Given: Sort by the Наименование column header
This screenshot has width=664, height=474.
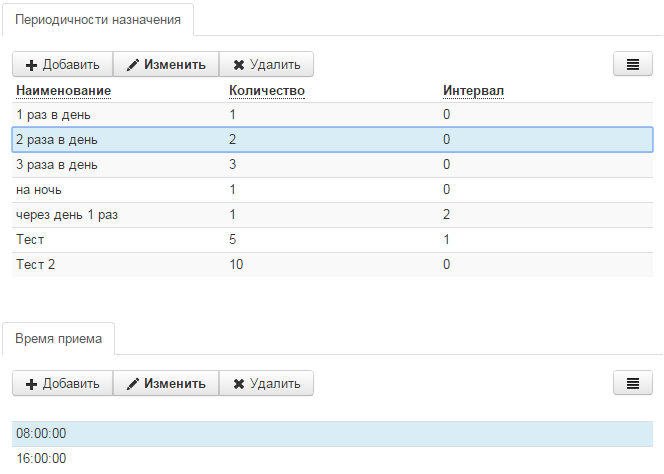Looking at the screenshot, I should coord(64,91).
